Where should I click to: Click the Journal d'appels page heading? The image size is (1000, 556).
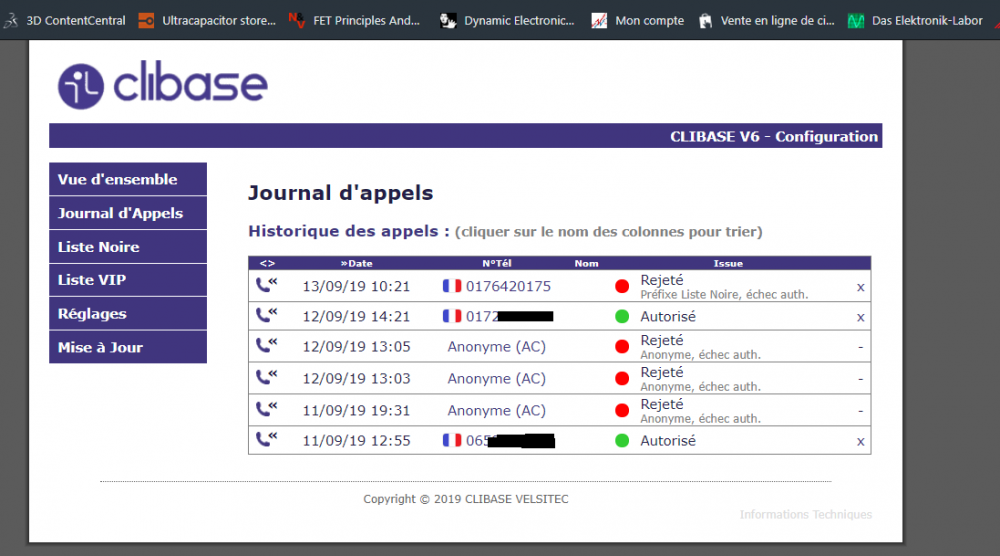(341, 193)
